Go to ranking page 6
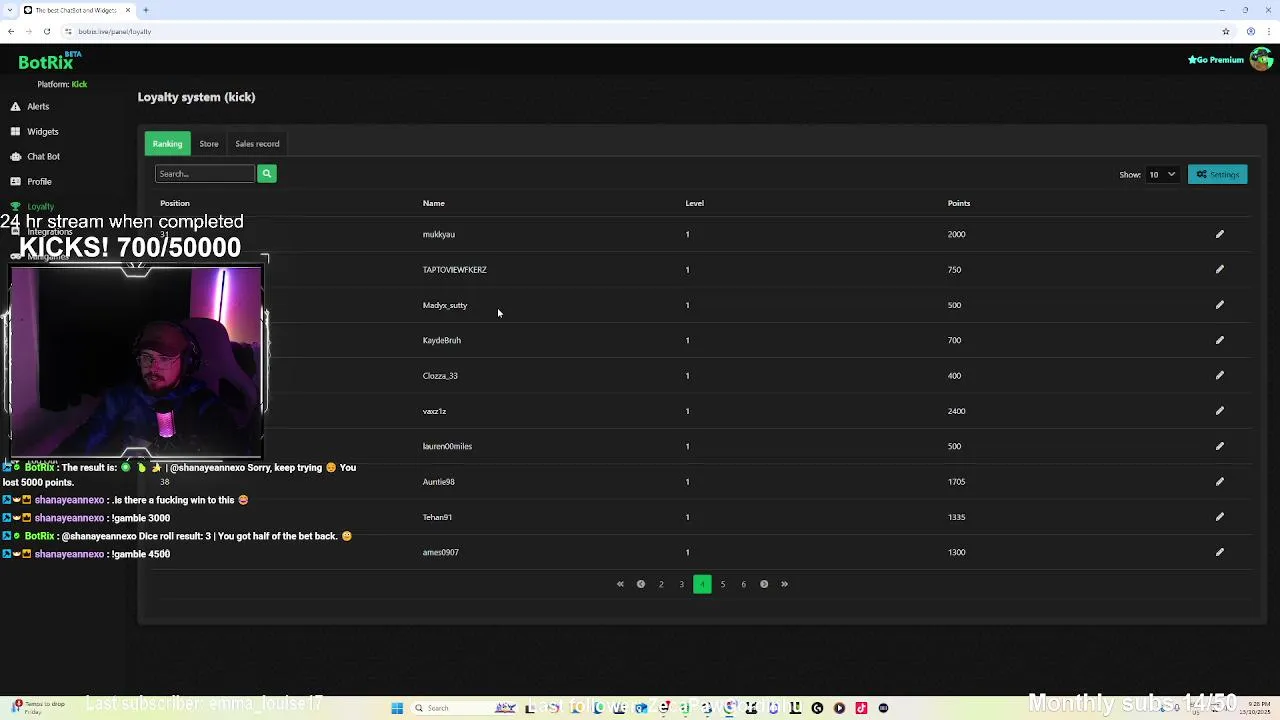The image size is (1280, 720). point(743,584)
